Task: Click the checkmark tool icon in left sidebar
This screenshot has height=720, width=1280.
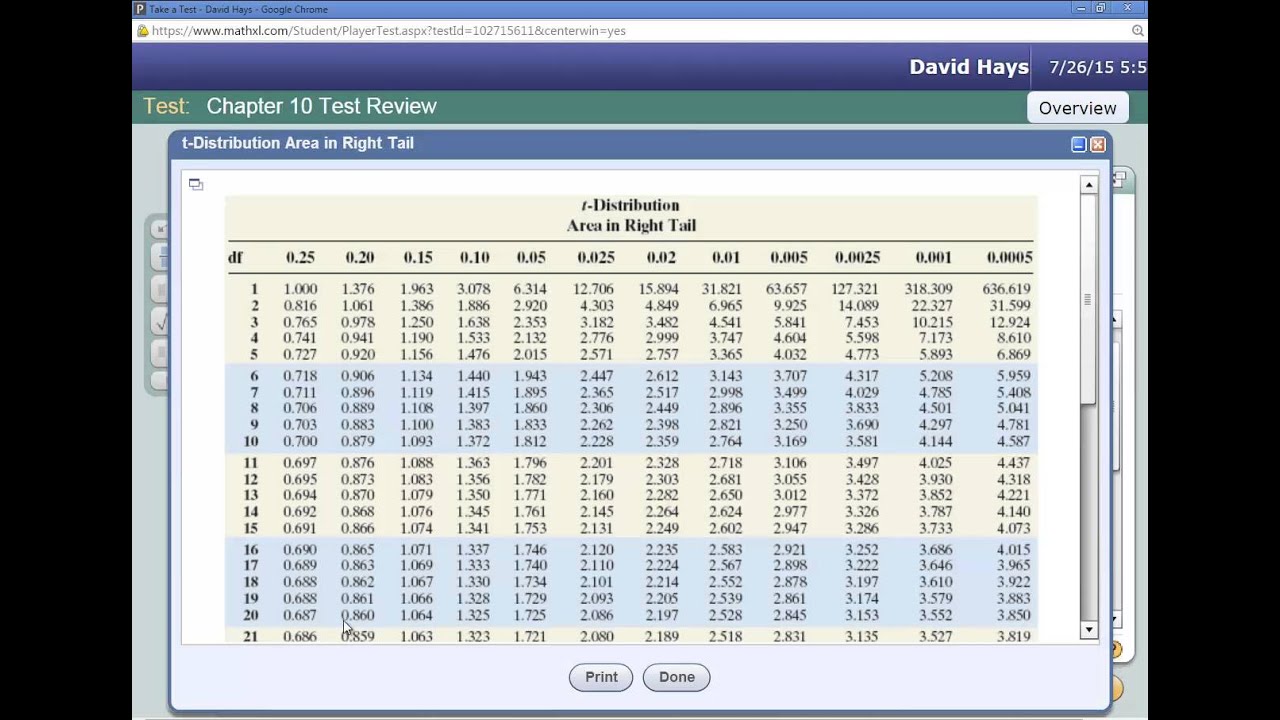Action: (x=160, y=322)
